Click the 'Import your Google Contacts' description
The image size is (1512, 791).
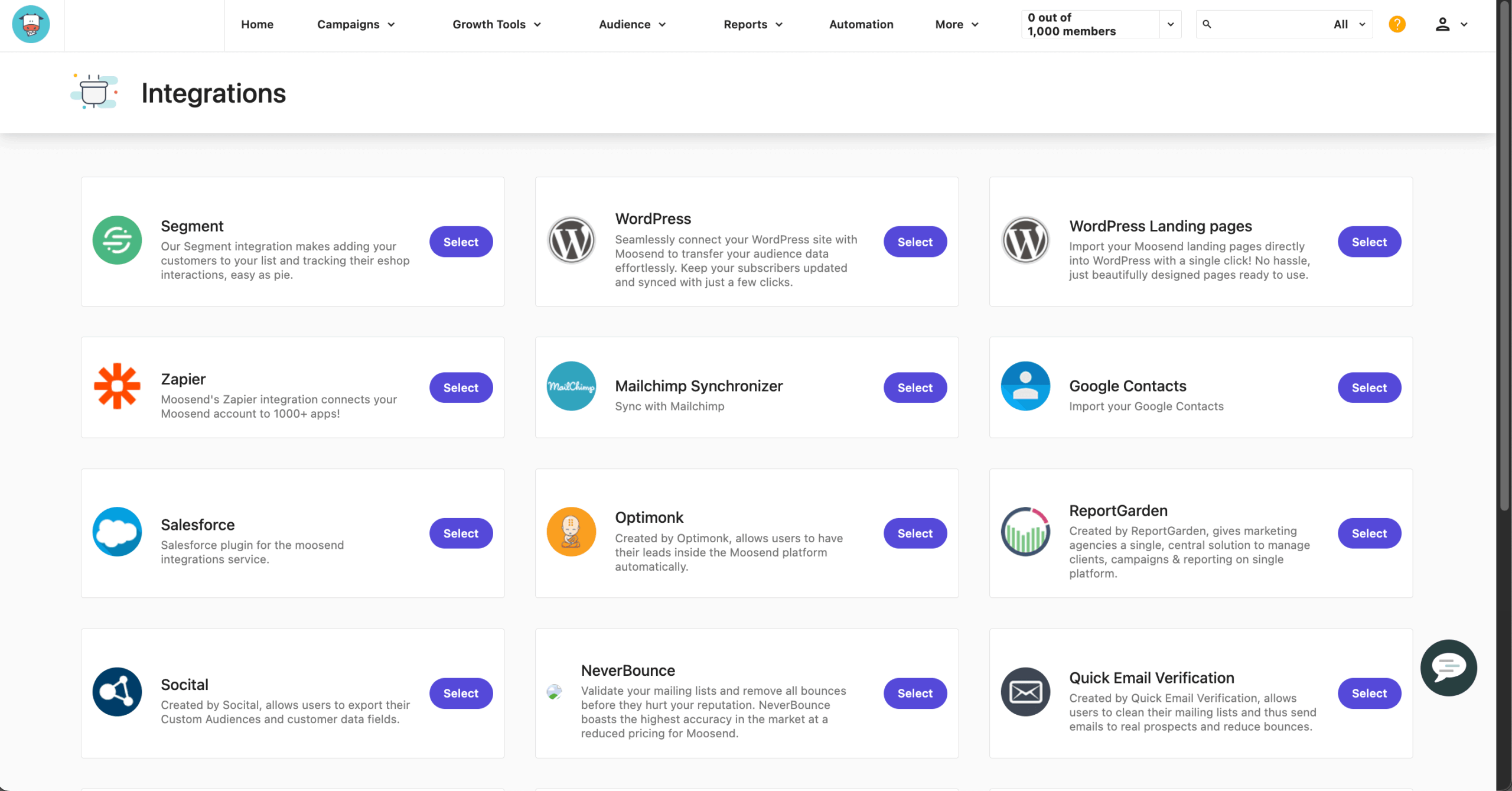(x=1146, y=406)
